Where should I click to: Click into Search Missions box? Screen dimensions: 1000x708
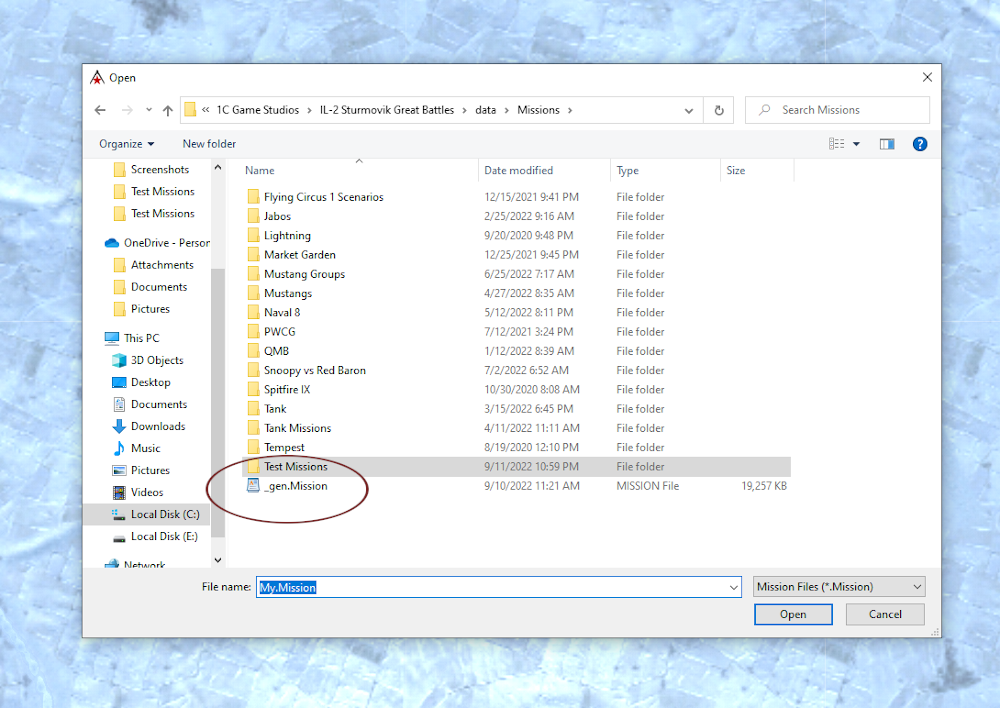pos(837,110)
